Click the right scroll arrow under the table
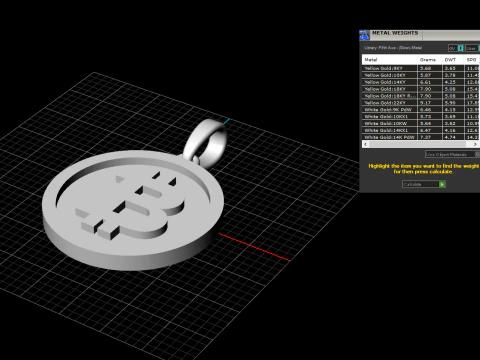The height and width of the screenshot is (360, 480). pos(475,144)
